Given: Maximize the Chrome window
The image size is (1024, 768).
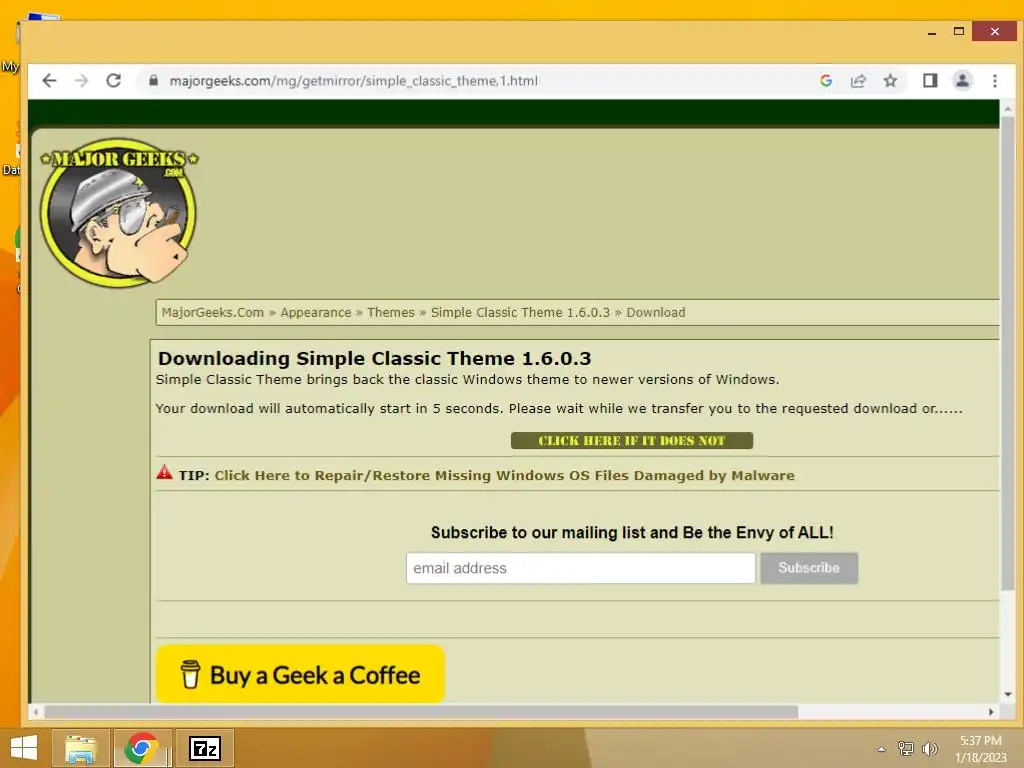Looking at the screenshot, I should 959,31.
